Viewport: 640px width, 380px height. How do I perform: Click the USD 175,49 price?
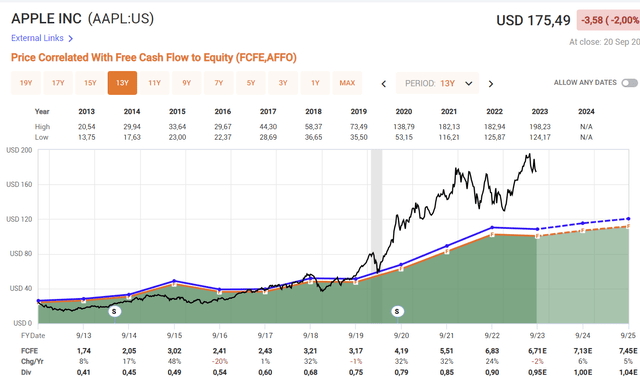(533, 20)
